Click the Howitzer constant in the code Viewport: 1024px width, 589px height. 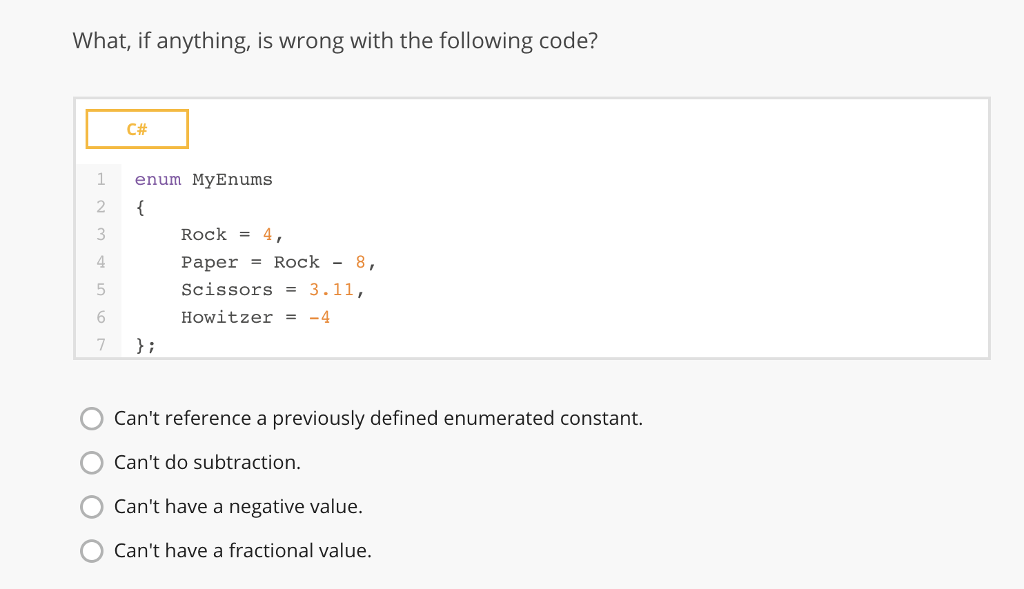[x=227, y=317]
